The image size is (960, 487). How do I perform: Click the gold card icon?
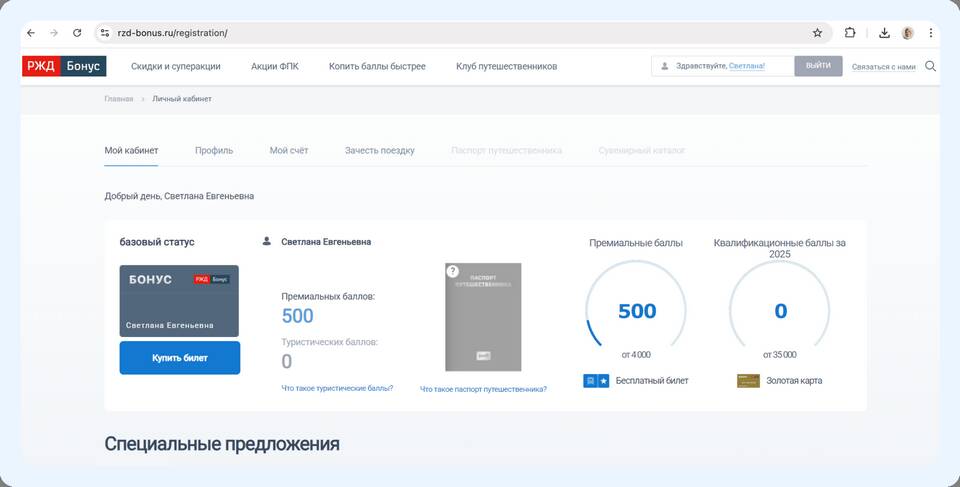[747, 381]
